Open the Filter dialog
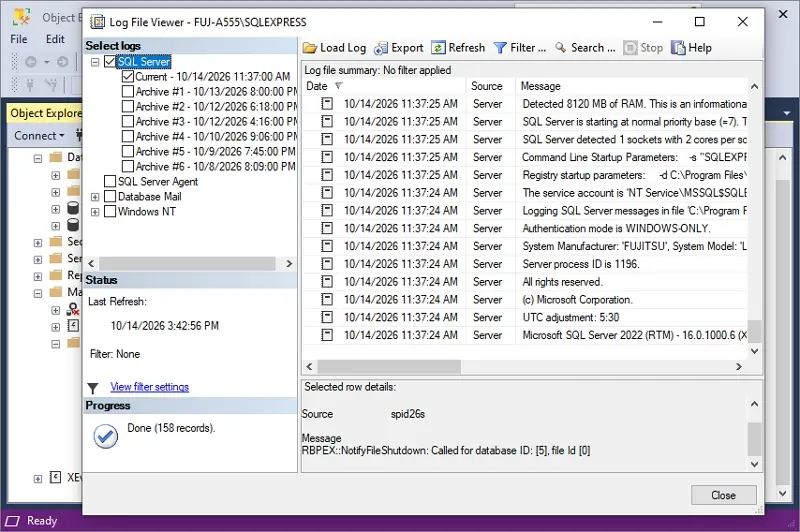This screenshot has height=532, width=800. coord(520,48)
